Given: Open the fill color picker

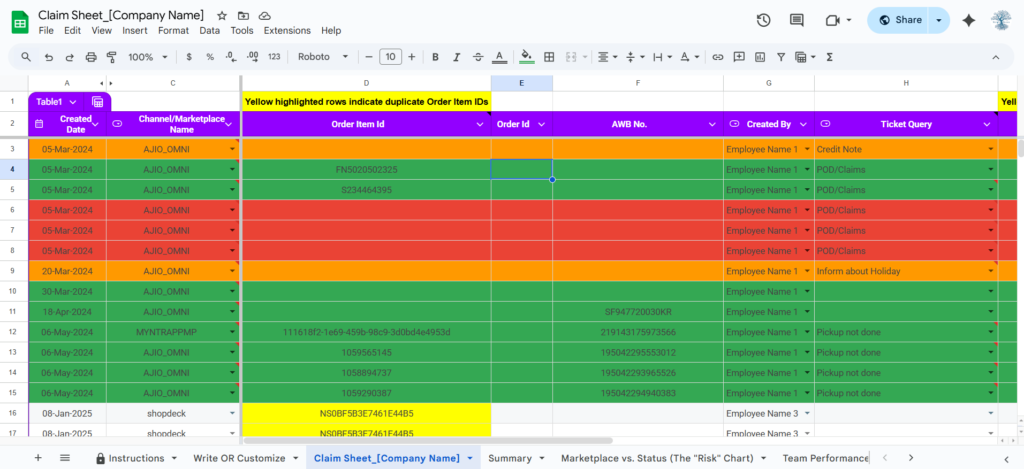Looking at the screenshot, I should click(527, 57).
